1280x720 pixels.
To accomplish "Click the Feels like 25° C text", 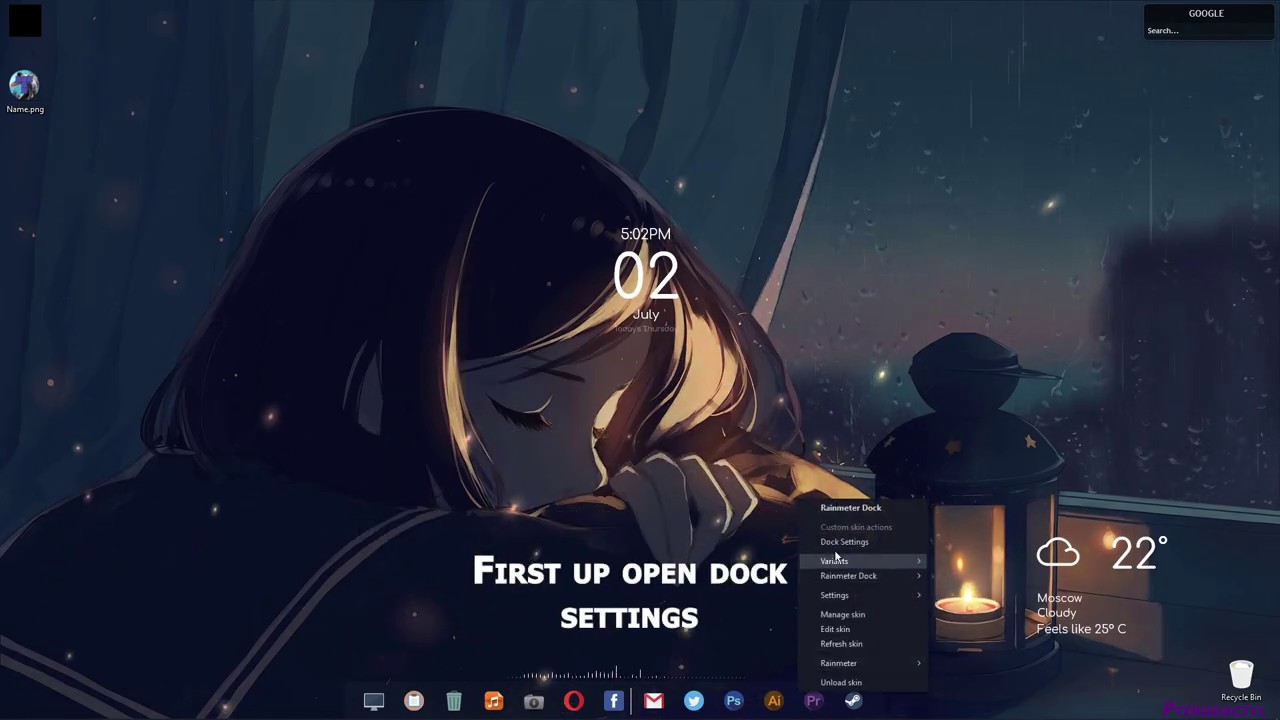I will [1081, 629].
